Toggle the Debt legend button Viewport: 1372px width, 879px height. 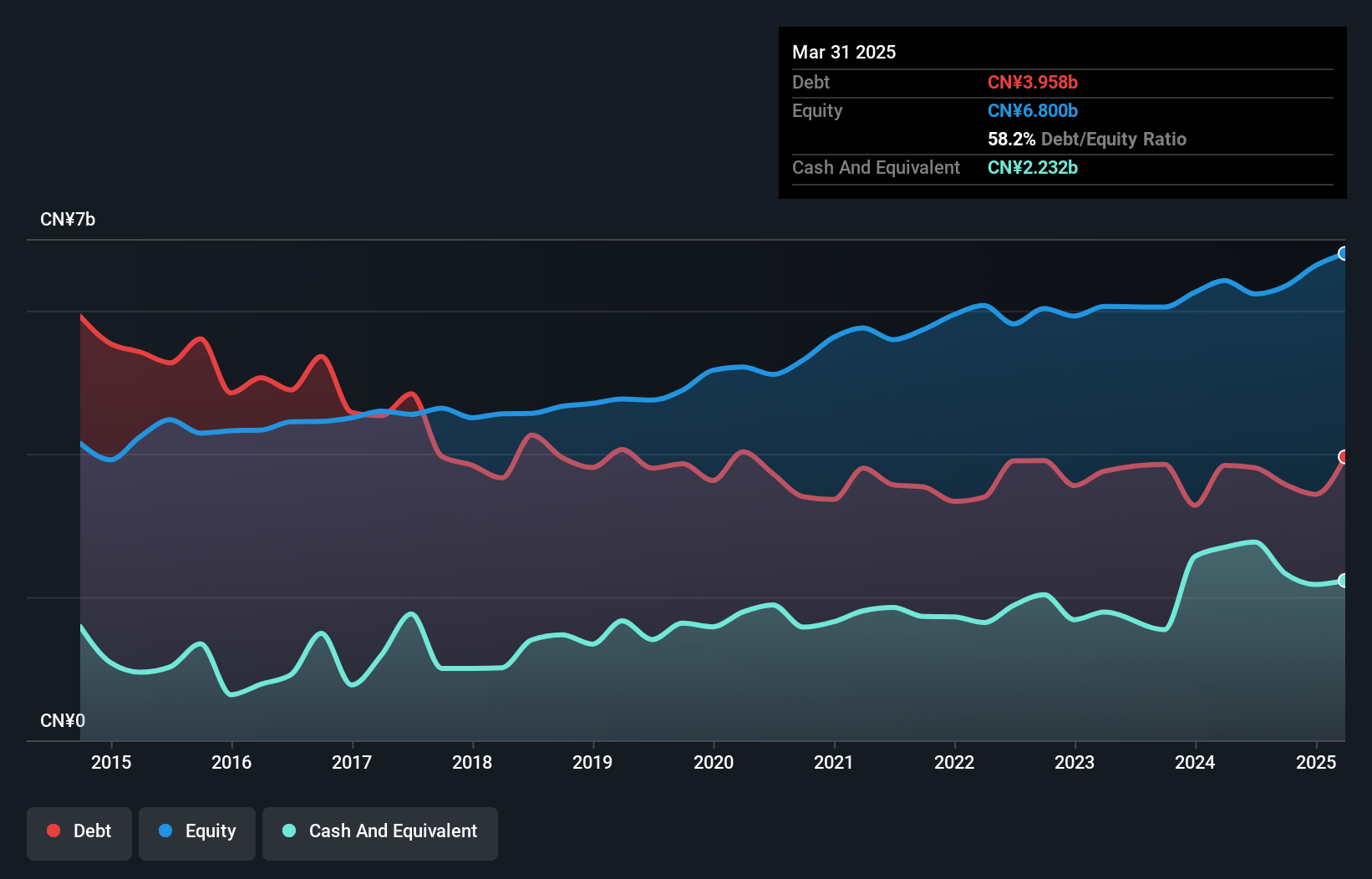click(x=79, y=833)
